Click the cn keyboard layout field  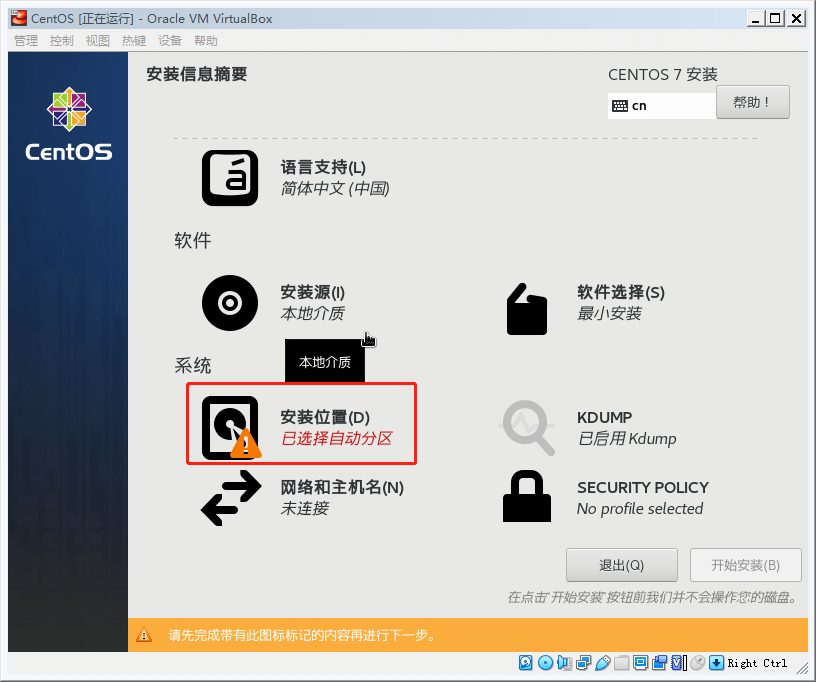tap(662, 106)
